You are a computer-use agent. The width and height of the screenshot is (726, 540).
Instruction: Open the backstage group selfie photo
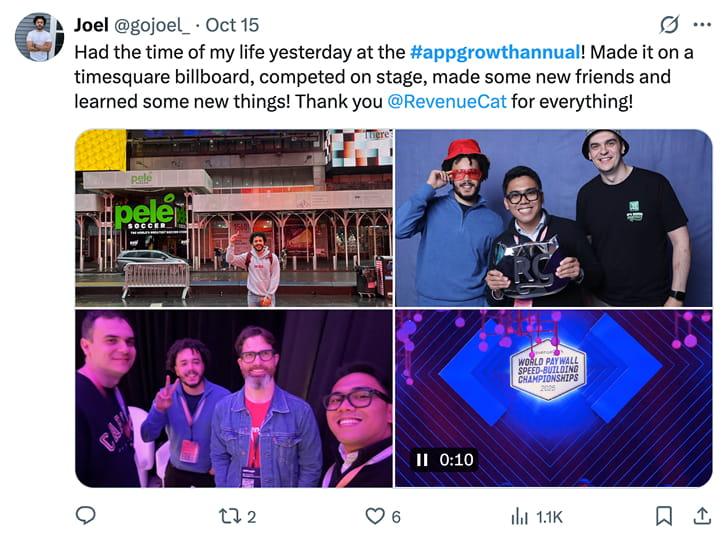(234, 398)
